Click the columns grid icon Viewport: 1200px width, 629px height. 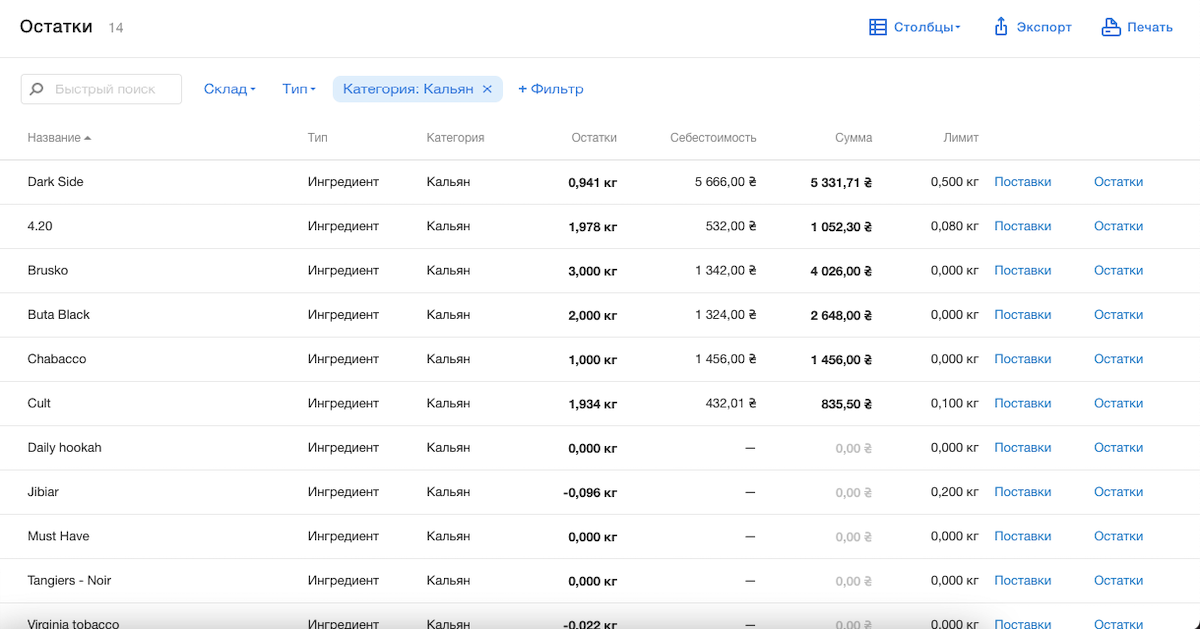coord(878,27)
